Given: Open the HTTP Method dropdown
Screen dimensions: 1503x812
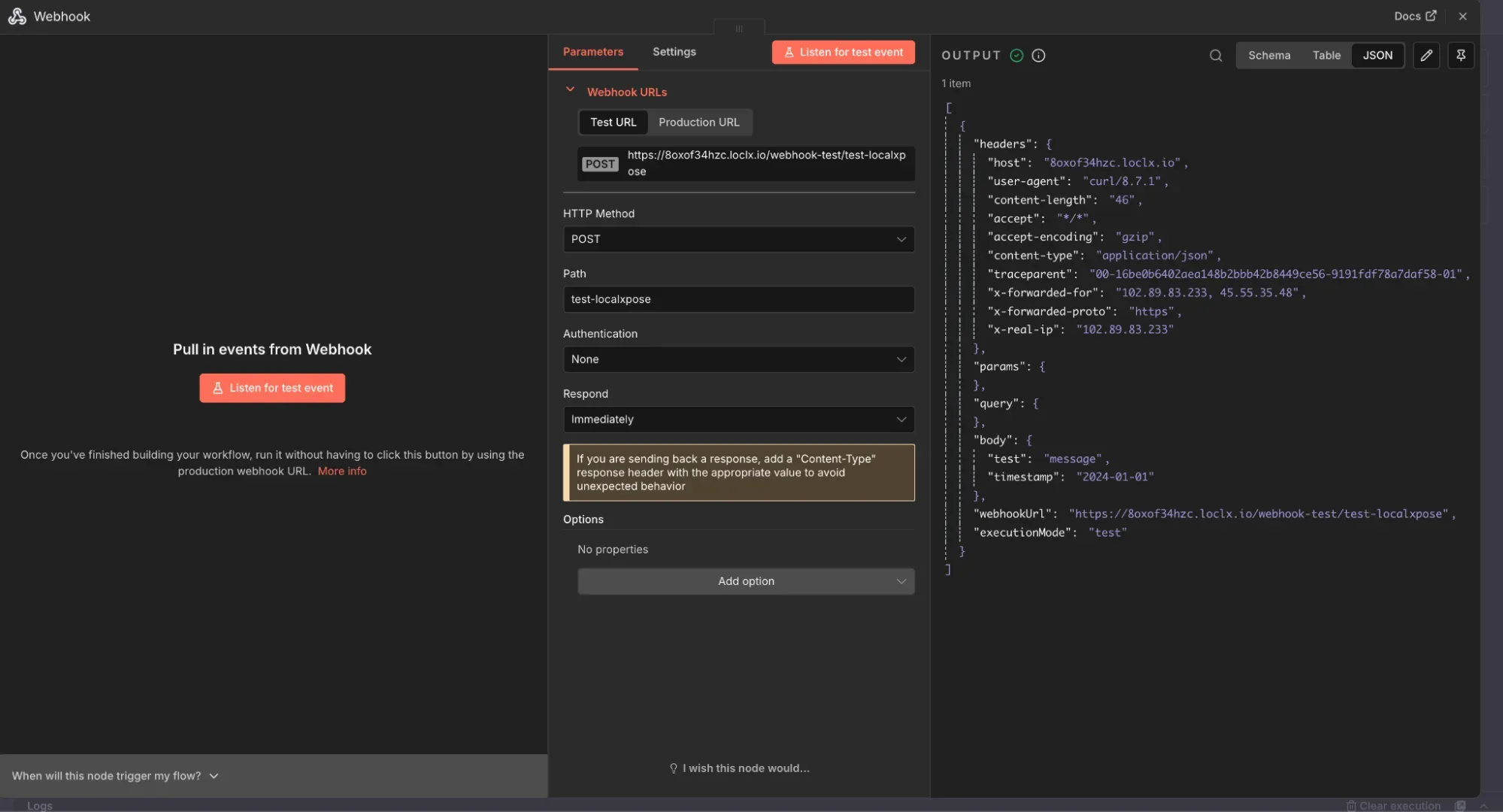Looking at the screenshot, I should [738, 239].
